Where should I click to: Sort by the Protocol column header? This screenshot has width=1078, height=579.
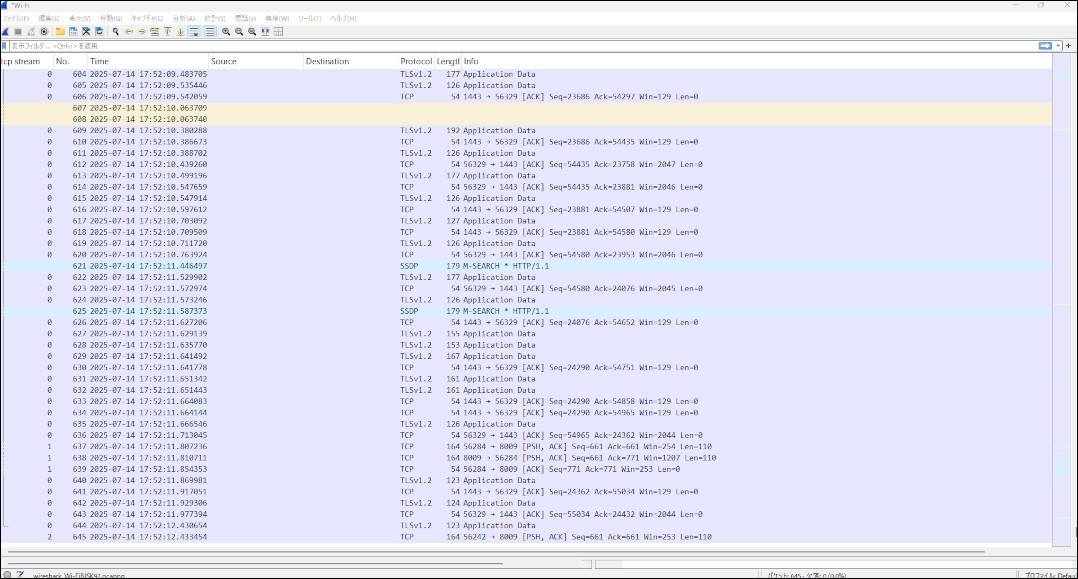point(417,61)
